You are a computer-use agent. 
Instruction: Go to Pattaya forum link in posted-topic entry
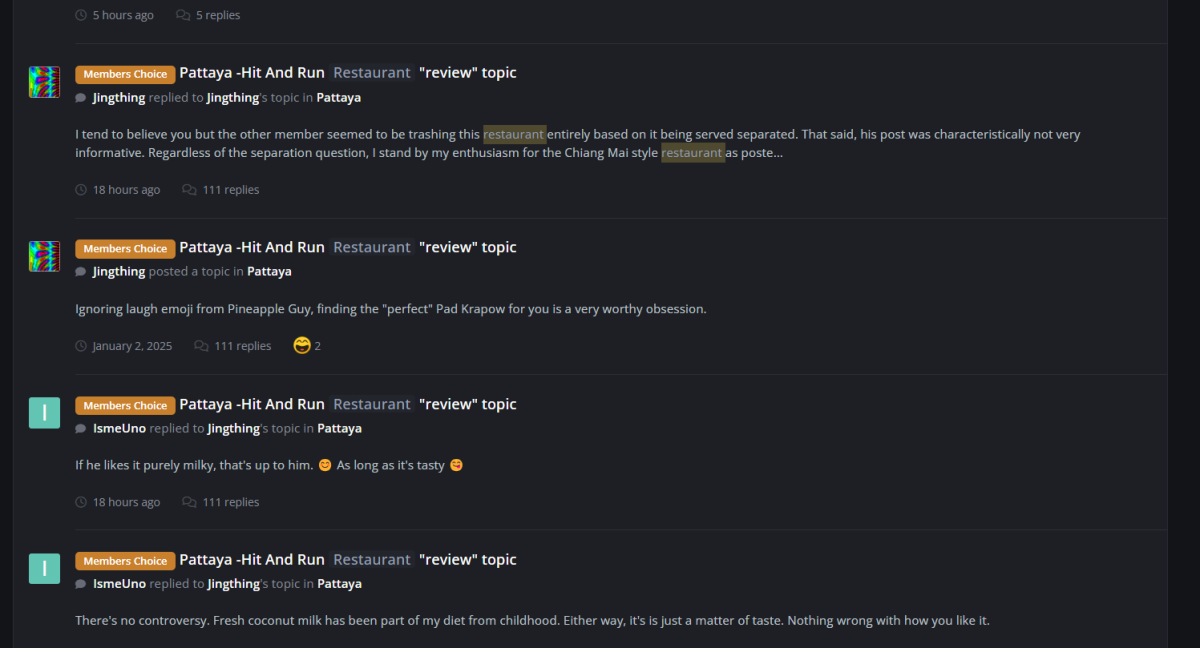tap(269, 272)
